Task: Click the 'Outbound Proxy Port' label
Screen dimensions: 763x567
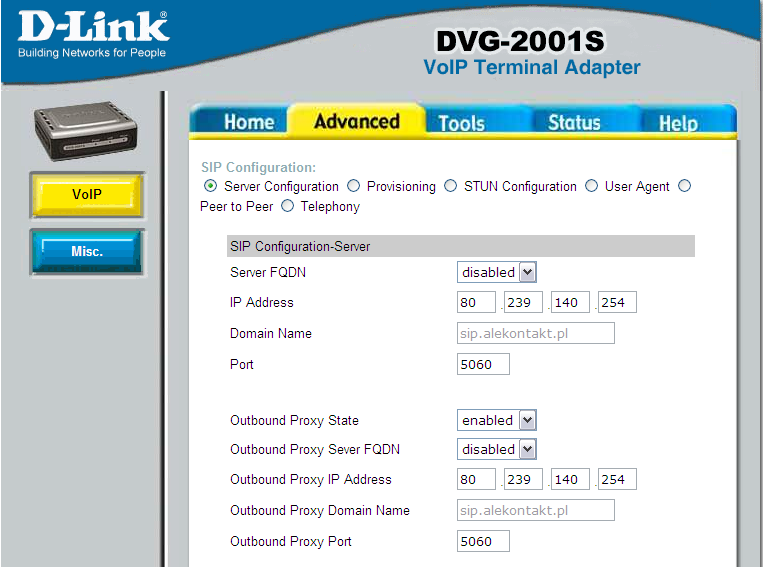Action: 291,541
